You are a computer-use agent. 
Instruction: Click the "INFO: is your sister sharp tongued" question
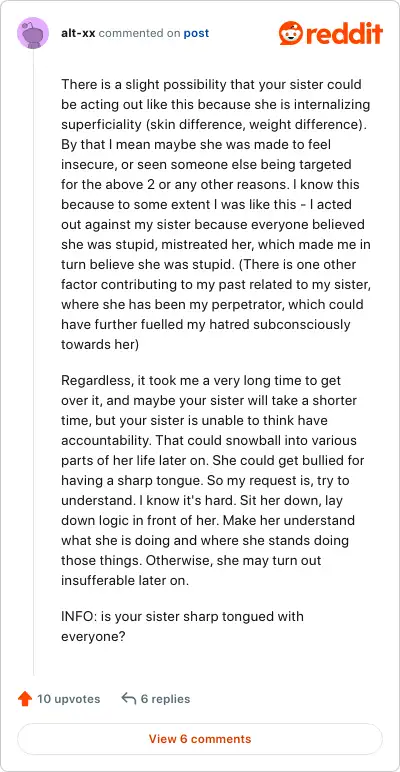pyautogui.click(x=182, y=626)
